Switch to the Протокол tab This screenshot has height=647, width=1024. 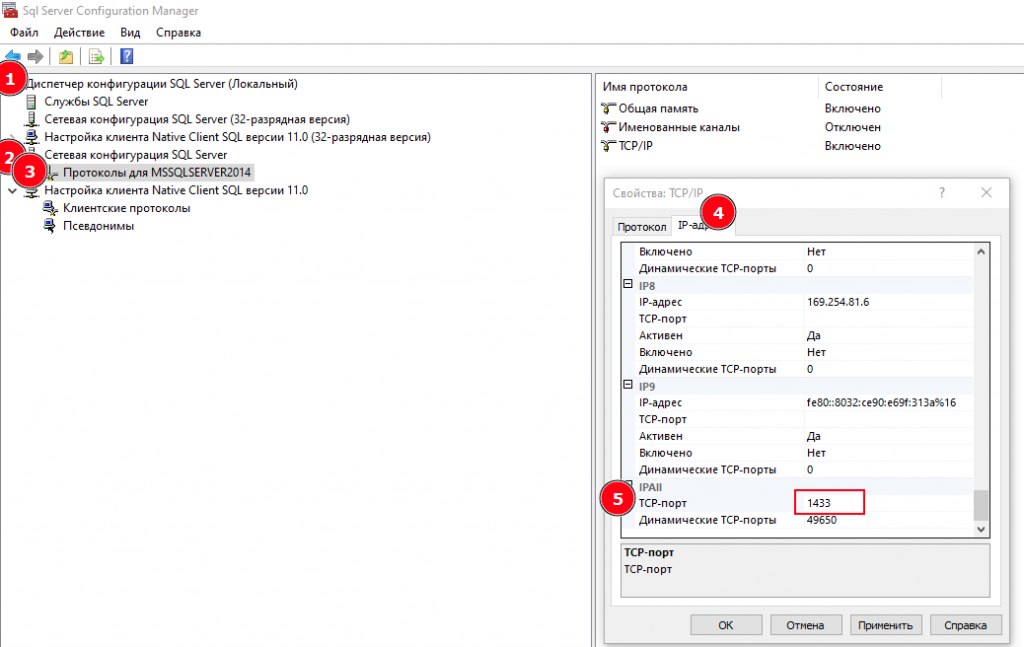(x=641, y=227)
